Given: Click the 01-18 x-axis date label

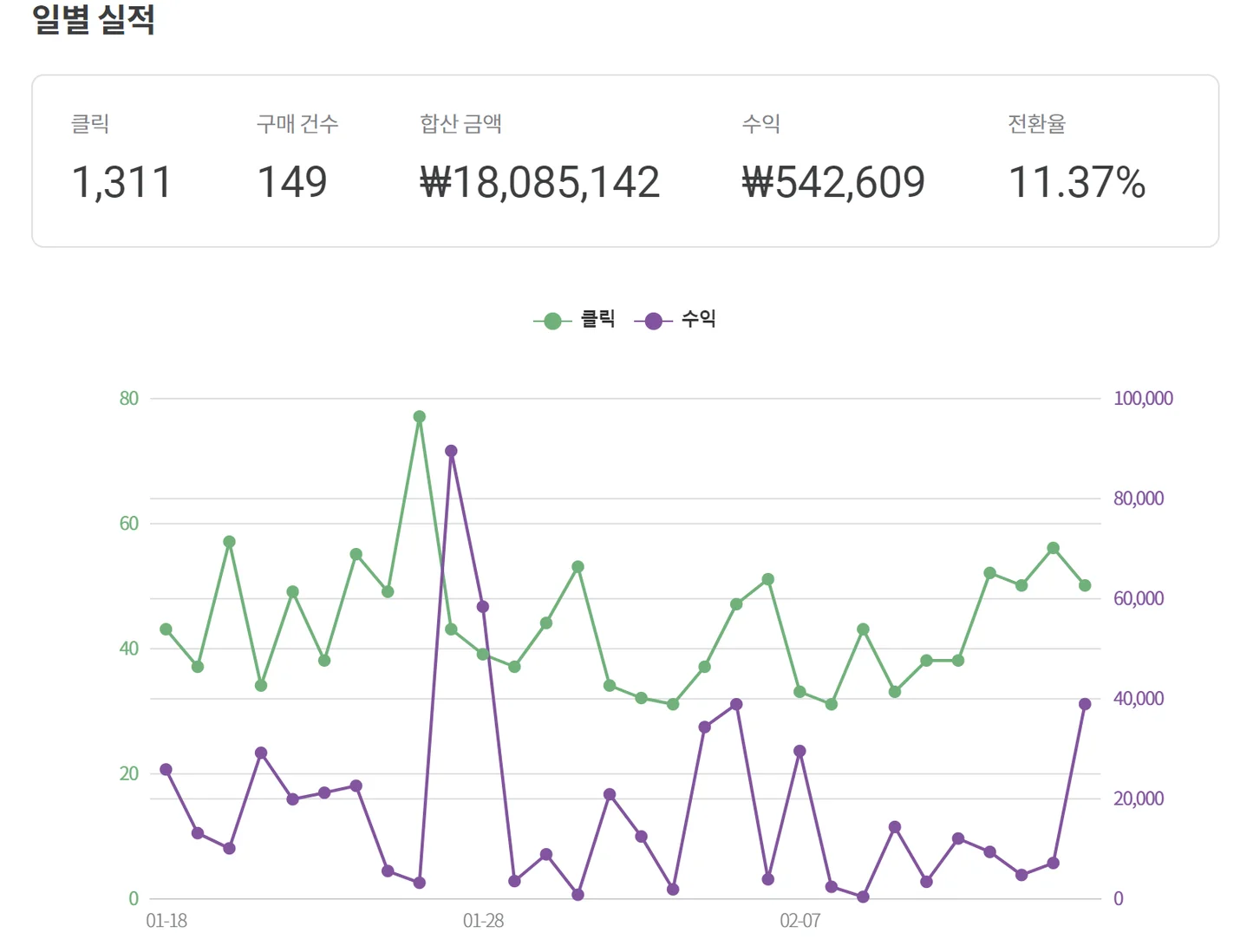Looking at the screenshot, I should [x=166, y=921].
